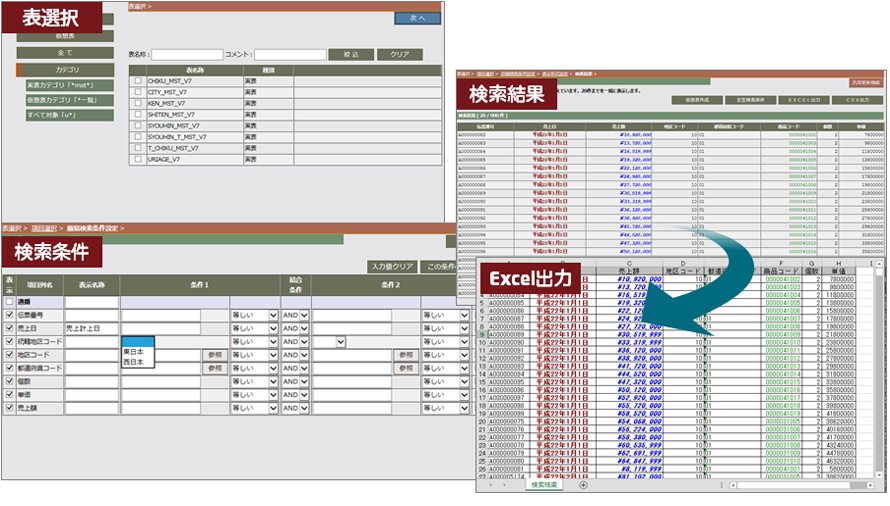Image resolution: width=890 pixels, height=506 pixels.
Task: Toggle the 個数 display checkbox
Action: [9, 381]
